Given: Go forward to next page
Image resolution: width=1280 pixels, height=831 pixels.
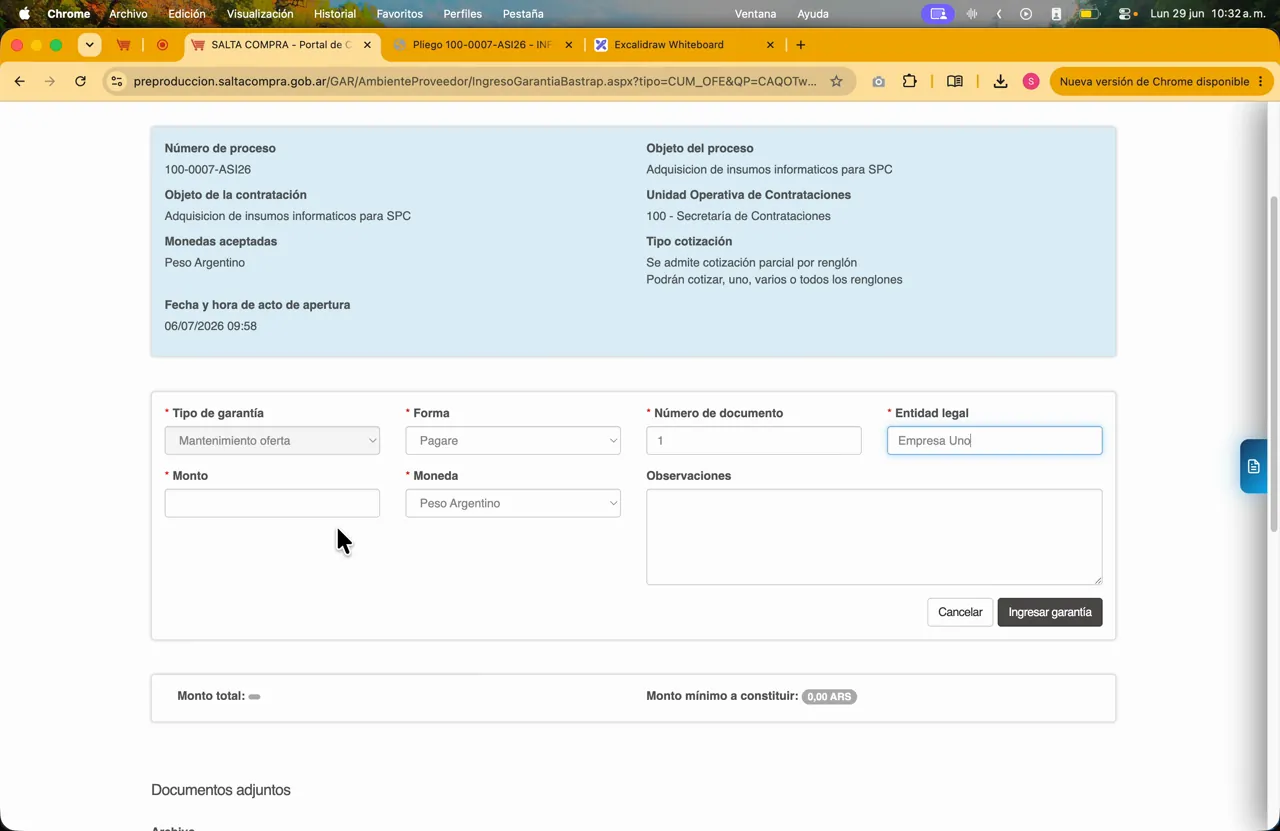Looking at the screenshot, I should click(x=50, y=81).
